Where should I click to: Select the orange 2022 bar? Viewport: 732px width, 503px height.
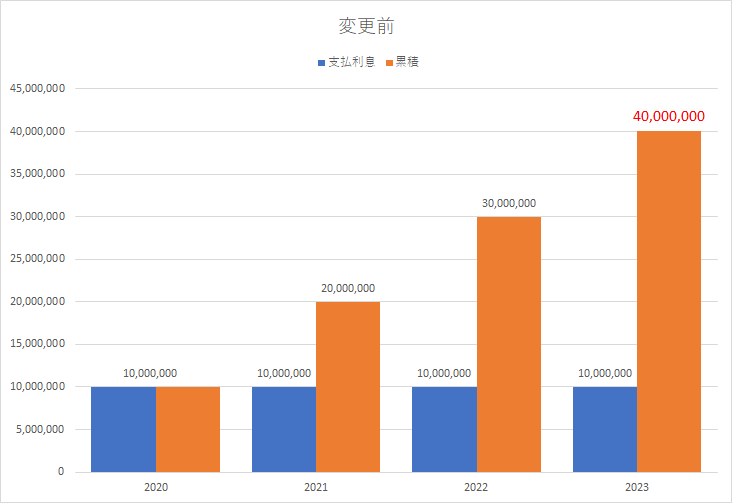(509, 345)
